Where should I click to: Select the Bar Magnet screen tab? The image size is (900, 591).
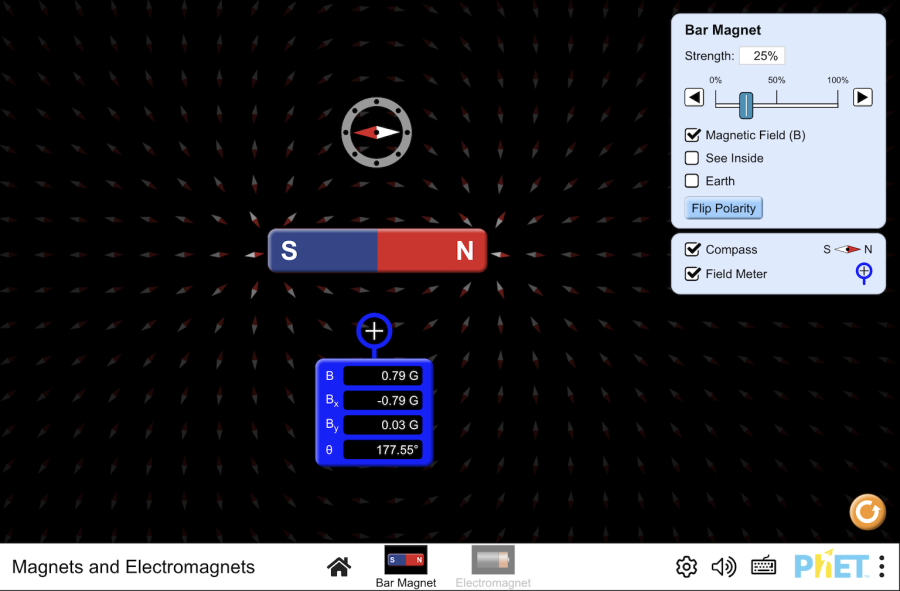406,567
